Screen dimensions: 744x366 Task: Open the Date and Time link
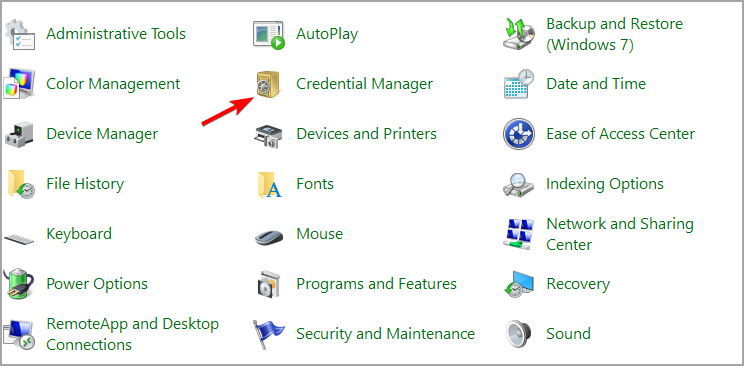(x=596, y=84)
